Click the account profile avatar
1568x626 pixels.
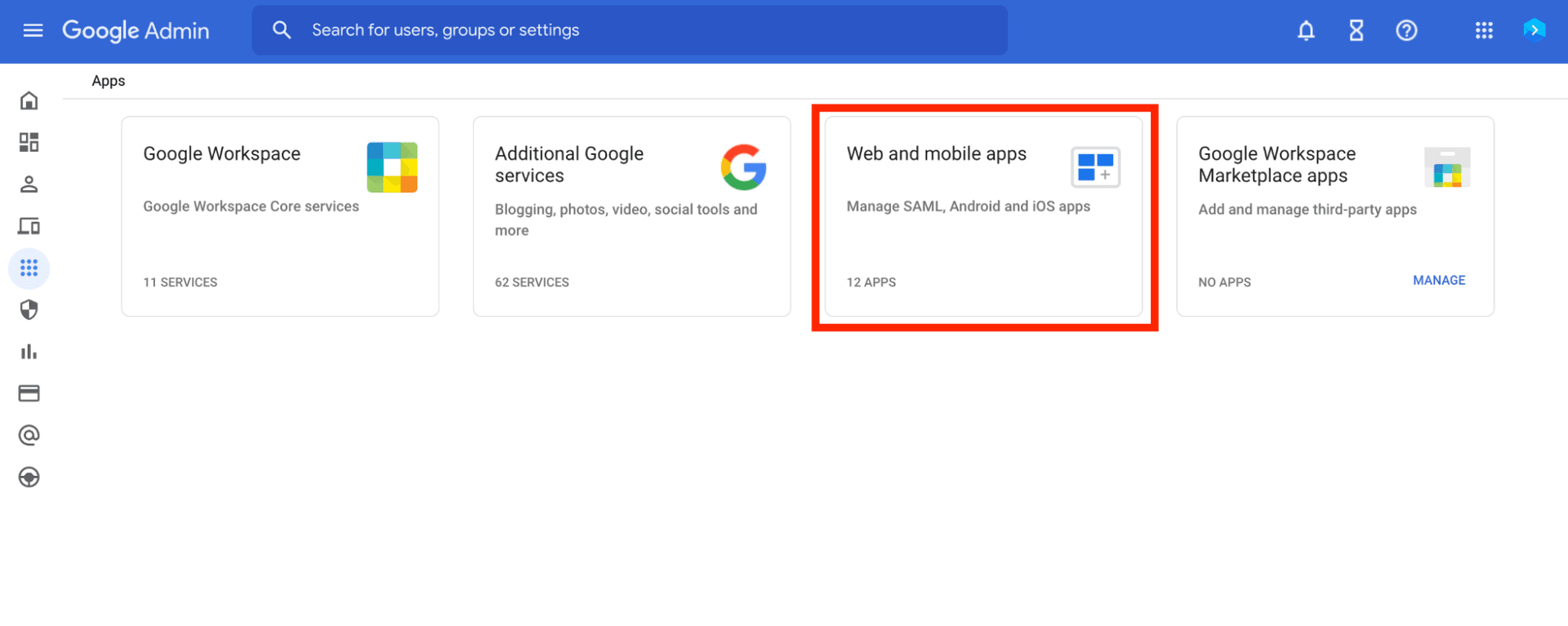click(x=1534, y=30)
